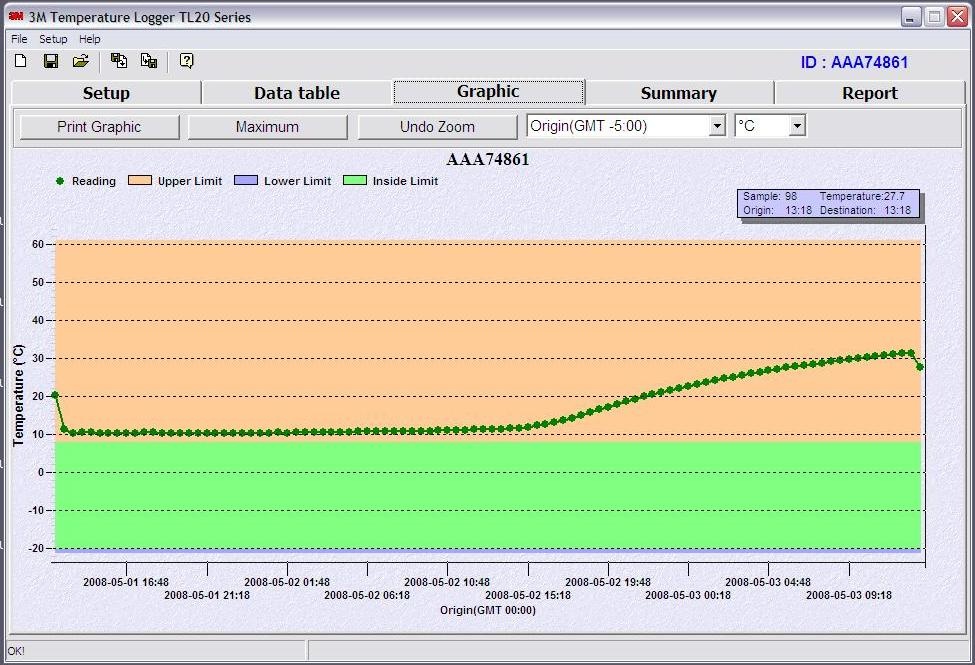975x665 pixels.
Task: Click the first logger transfer icon
Action: [119, 60]
